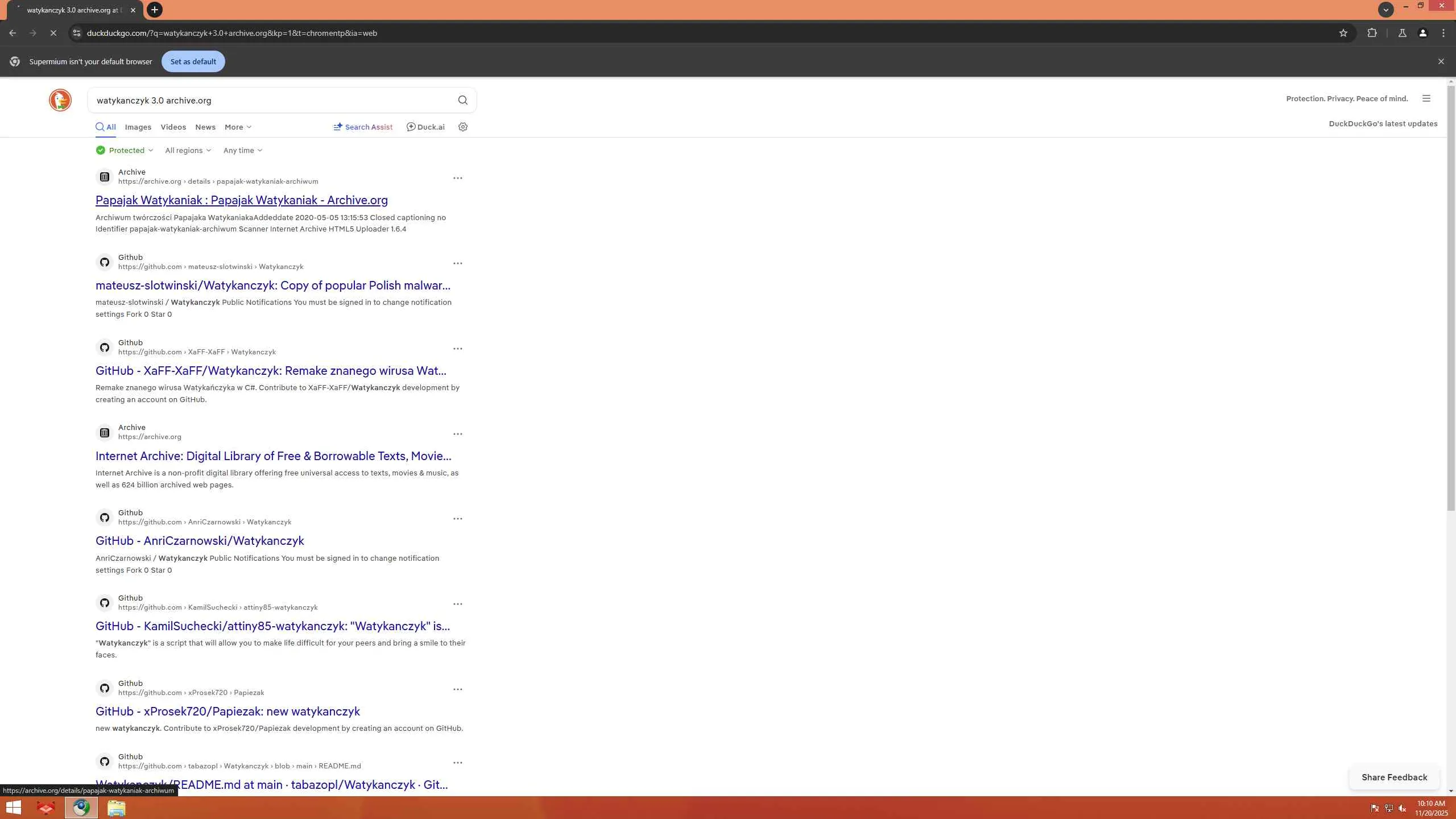Open the Windows Start menu

(x=14, y=808)
